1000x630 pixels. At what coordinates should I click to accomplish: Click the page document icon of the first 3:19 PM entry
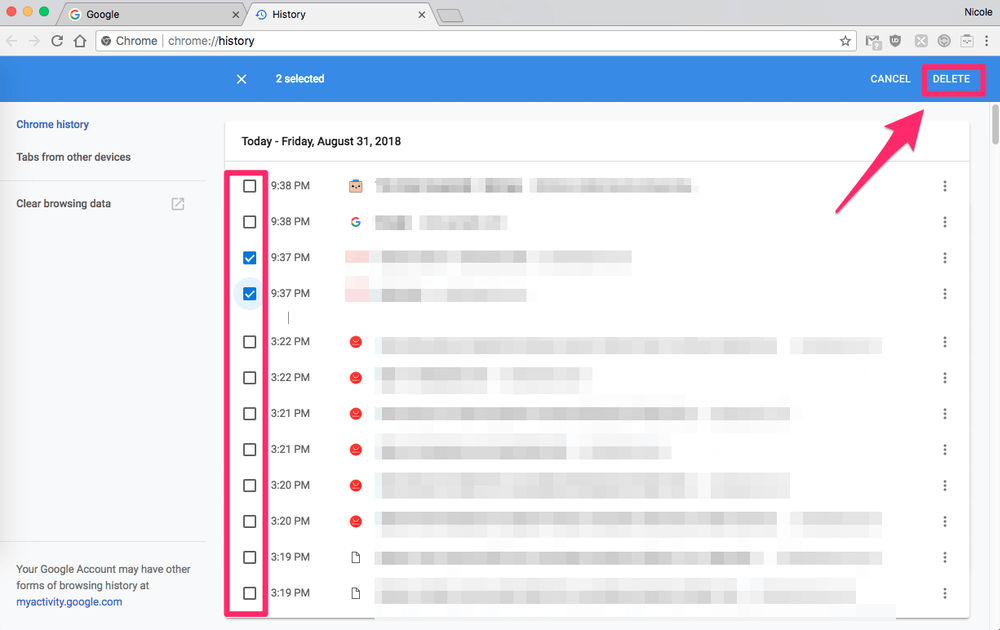tap(356, 557)
